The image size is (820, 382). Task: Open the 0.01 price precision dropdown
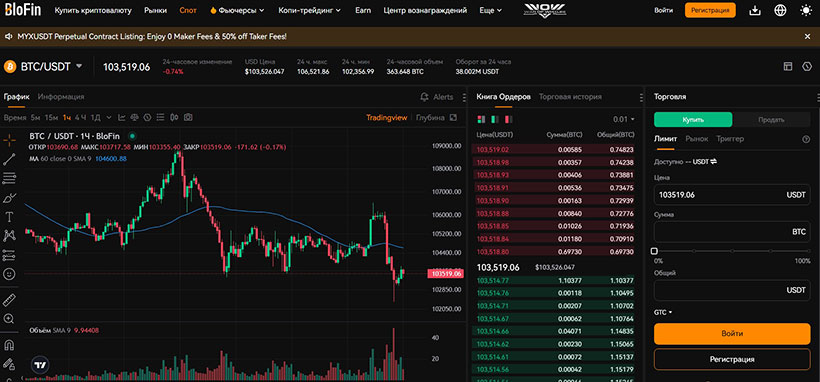(x=623, y=119)
